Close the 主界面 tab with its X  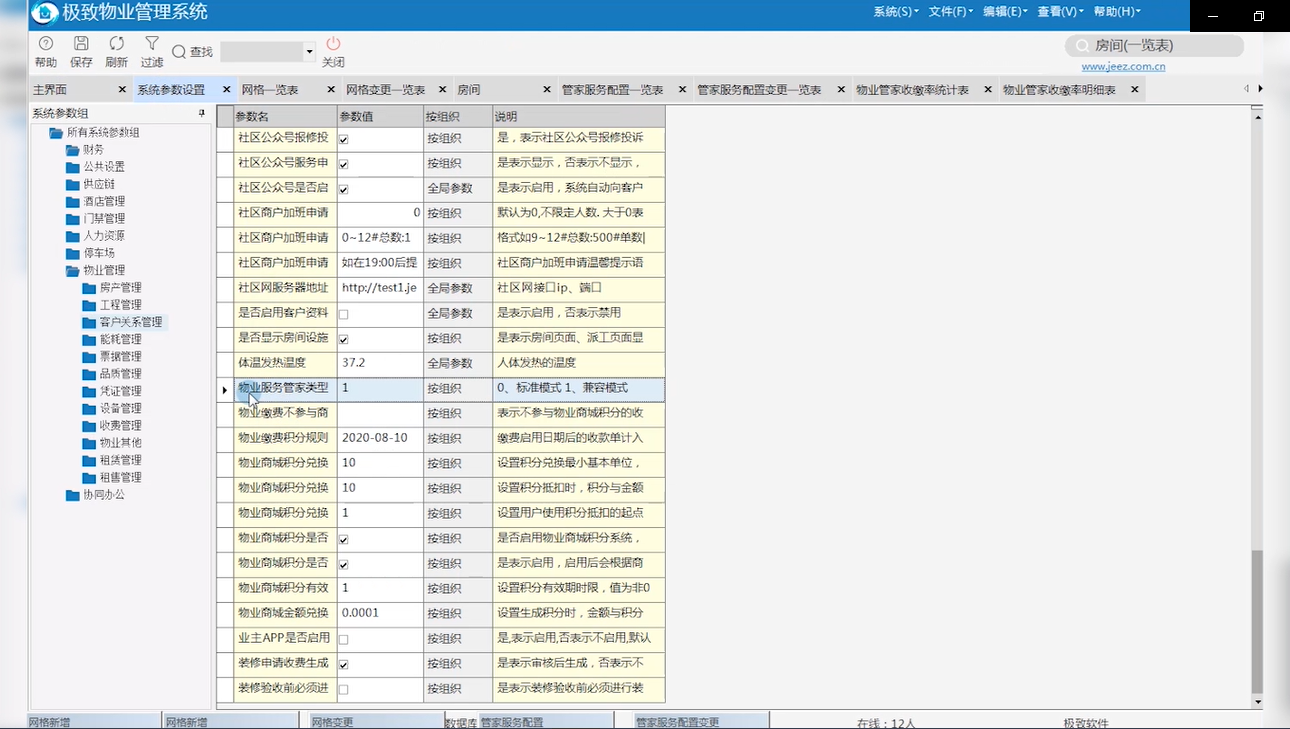pos(122,90)
